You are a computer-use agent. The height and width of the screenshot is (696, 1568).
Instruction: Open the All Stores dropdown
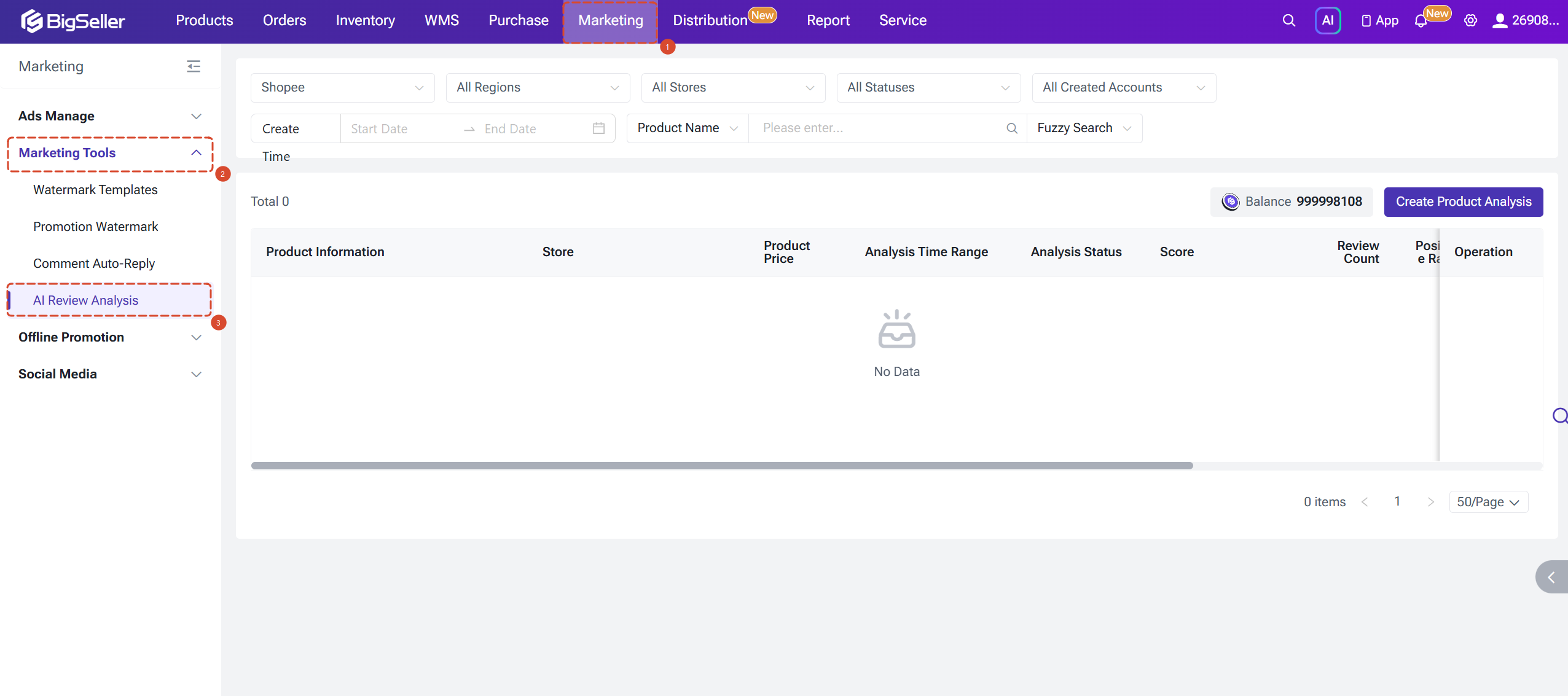tap(734, 87)
